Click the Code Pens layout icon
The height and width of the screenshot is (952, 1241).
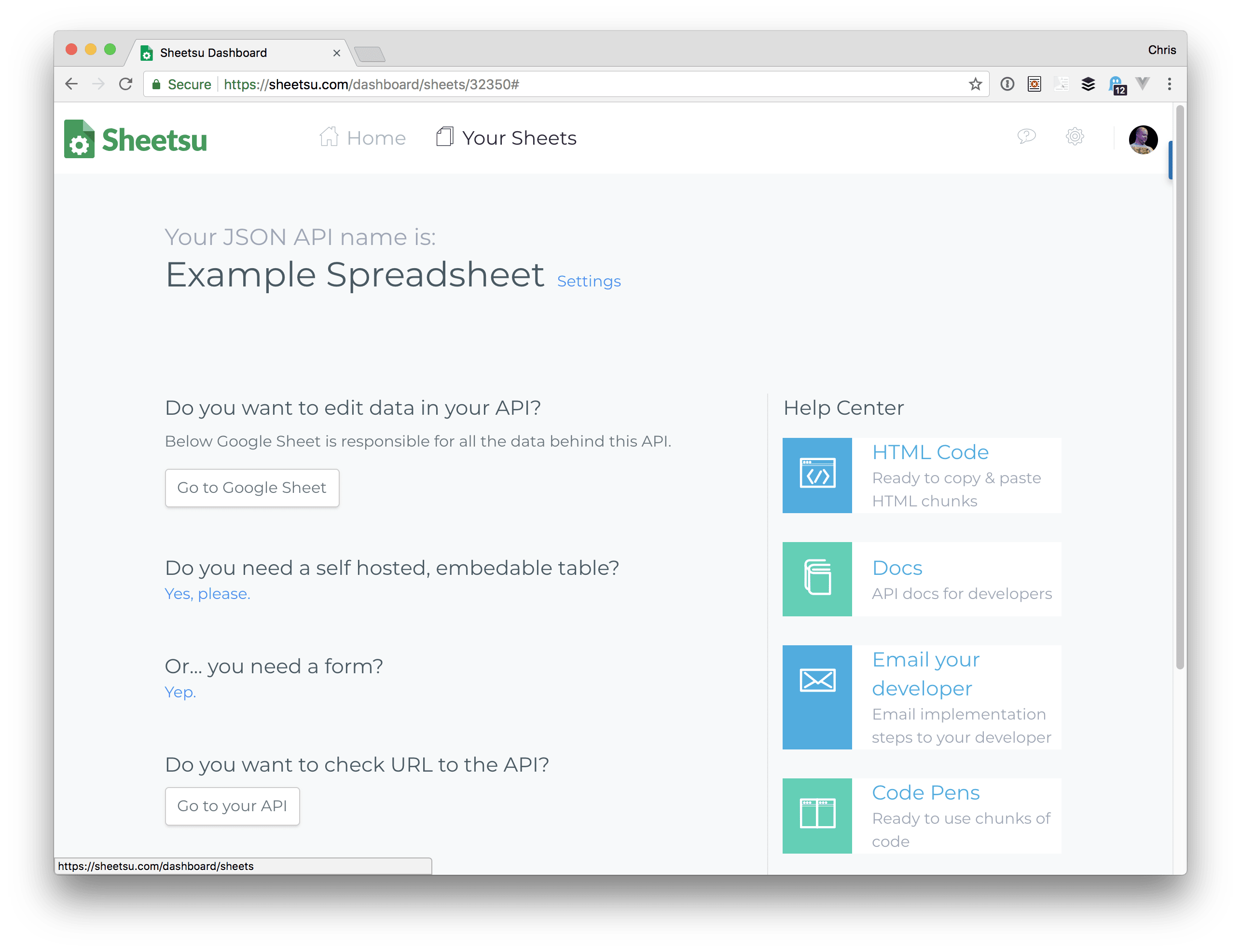click(817, 816)
